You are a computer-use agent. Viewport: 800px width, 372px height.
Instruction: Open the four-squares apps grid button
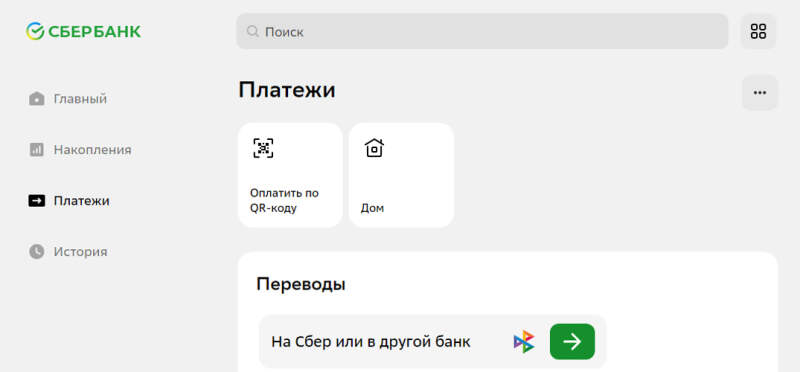[x=758, y=32]
